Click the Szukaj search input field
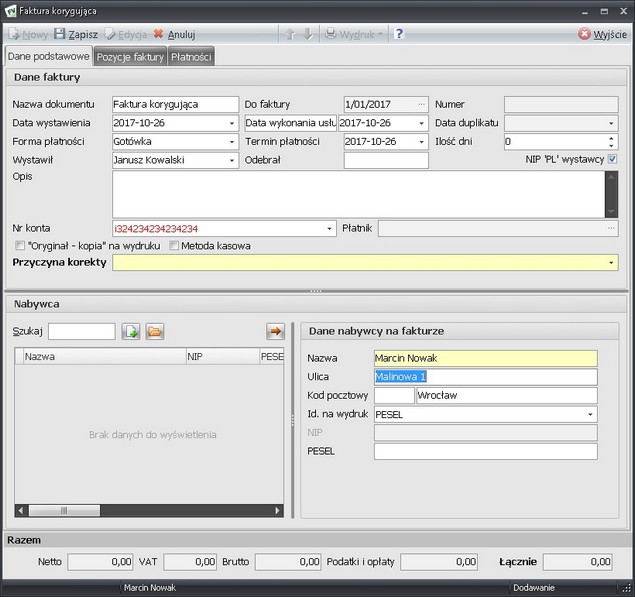Image resolution: width=635 pixels, height=597 pixels. pyautogui.click(x=82, y=331)
